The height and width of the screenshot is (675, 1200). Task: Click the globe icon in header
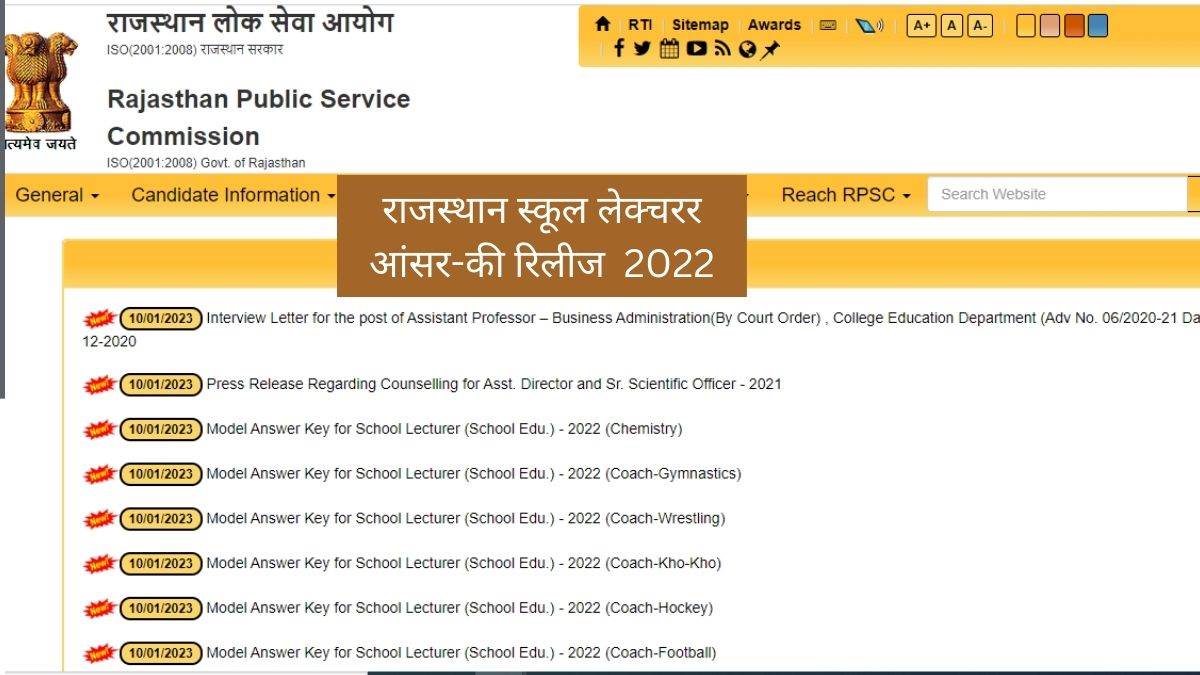click(x=747, y=49)
